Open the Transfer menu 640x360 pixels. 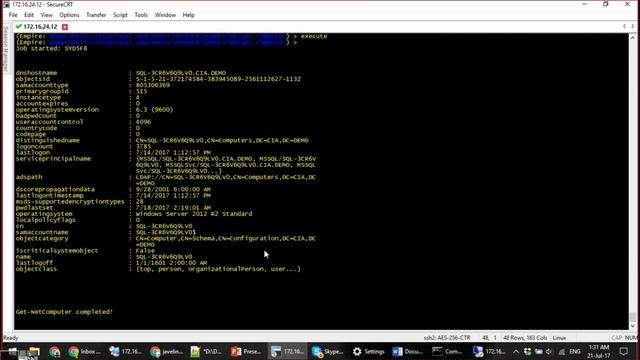pos(96,15)
